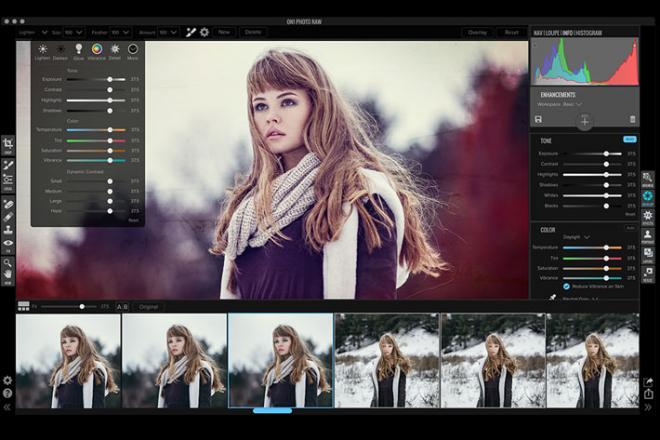Click the New button in top toolbar
Viewport: 660px width, 440px height.
click(x=224, y=32)
